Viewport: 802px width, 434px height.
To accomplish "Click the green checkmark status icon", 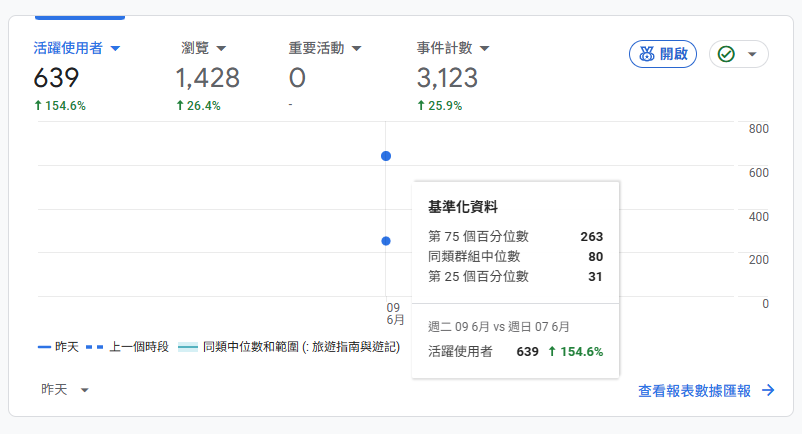I will click(x=726, y=54).
